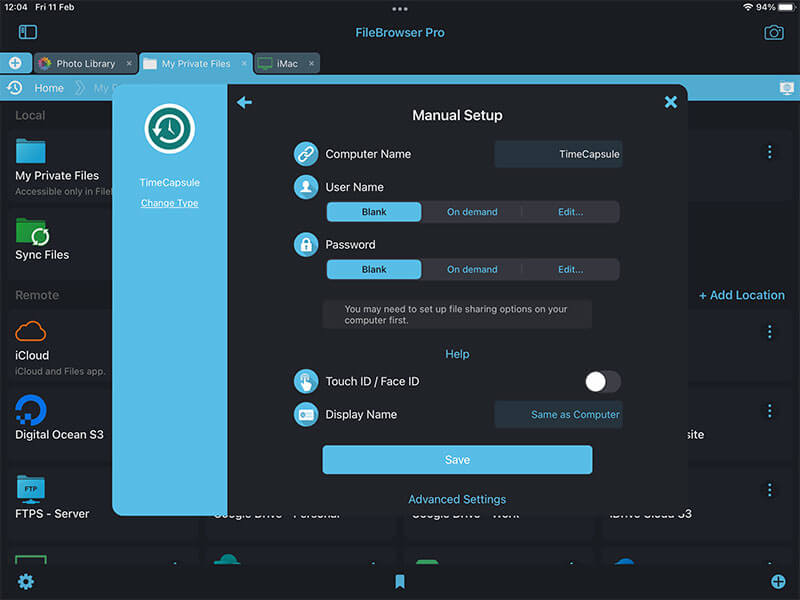Click the bottom-right add plus icon

tap(778, 582)
